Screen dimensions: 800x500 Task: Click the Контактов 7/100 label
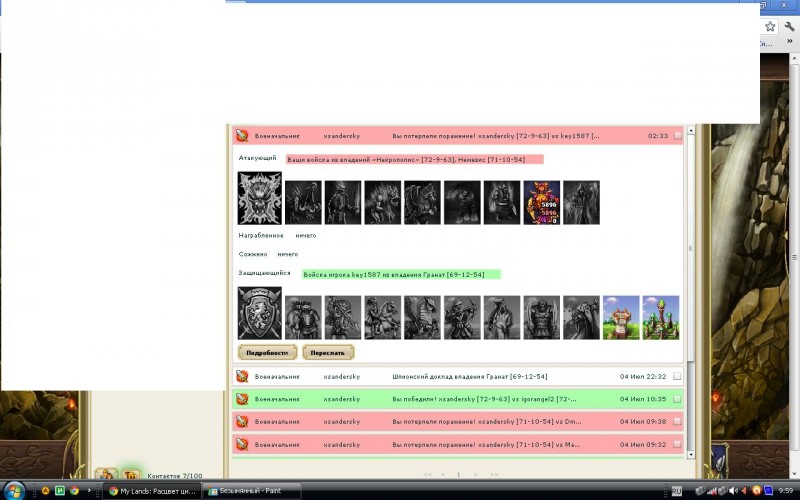point(174,476)
